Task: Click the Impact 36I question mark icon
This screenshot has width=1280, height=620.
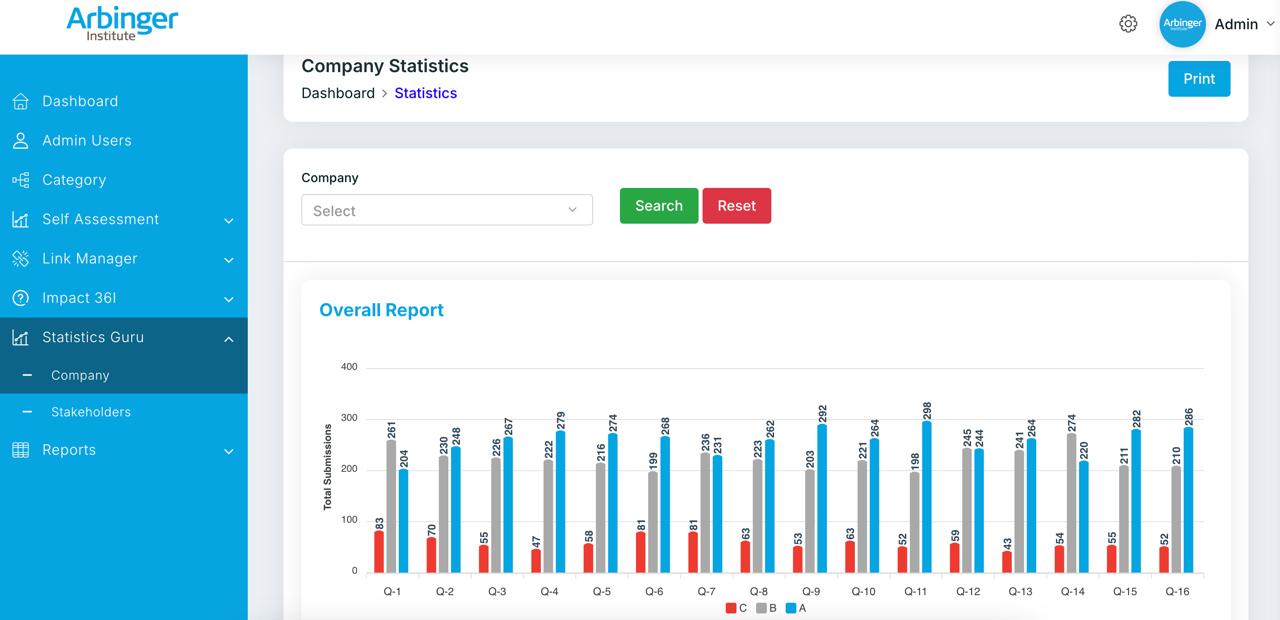Action: point(20,298)
